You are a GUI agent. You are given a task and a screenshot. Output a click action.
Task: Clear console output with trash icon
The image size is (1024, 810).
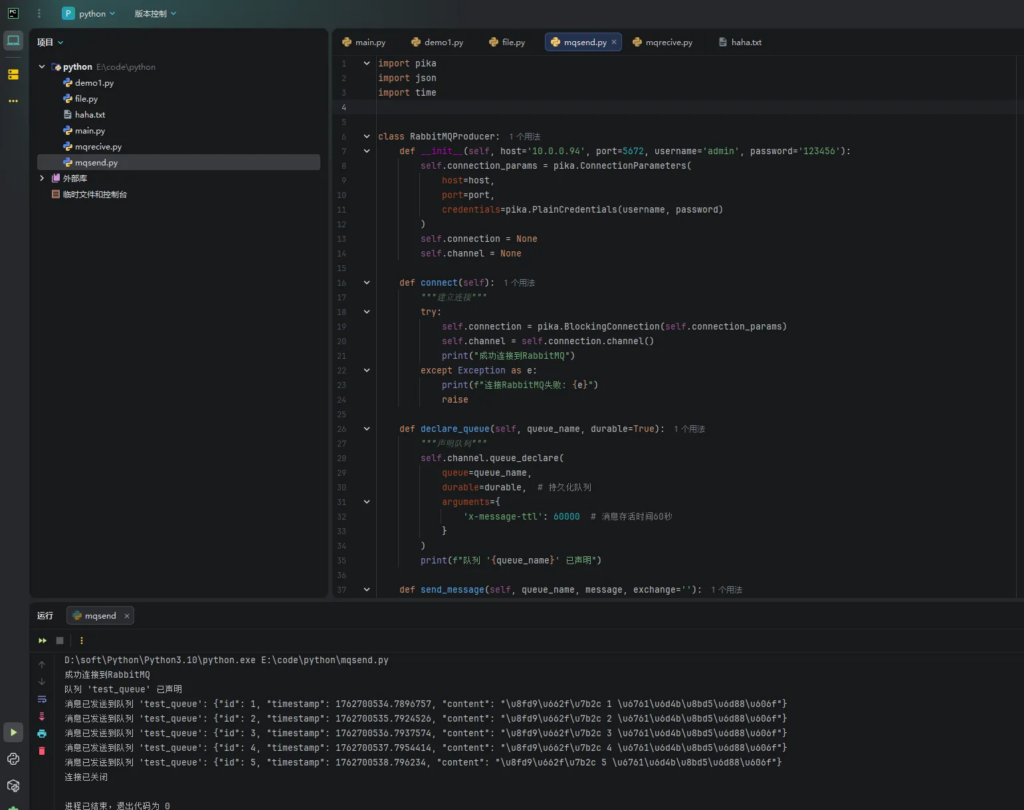pyautogui.click(x=42, y=750)
